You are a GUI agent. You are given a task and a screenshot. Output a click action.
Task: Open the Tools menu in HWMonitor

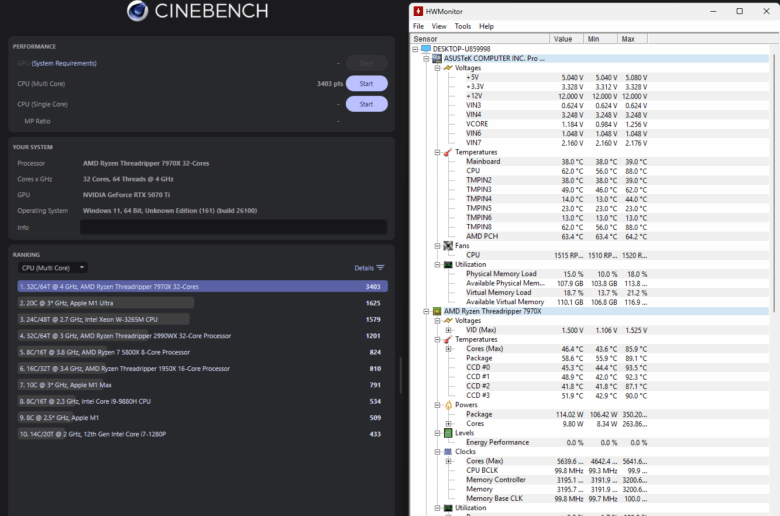(x=462, y=26)
